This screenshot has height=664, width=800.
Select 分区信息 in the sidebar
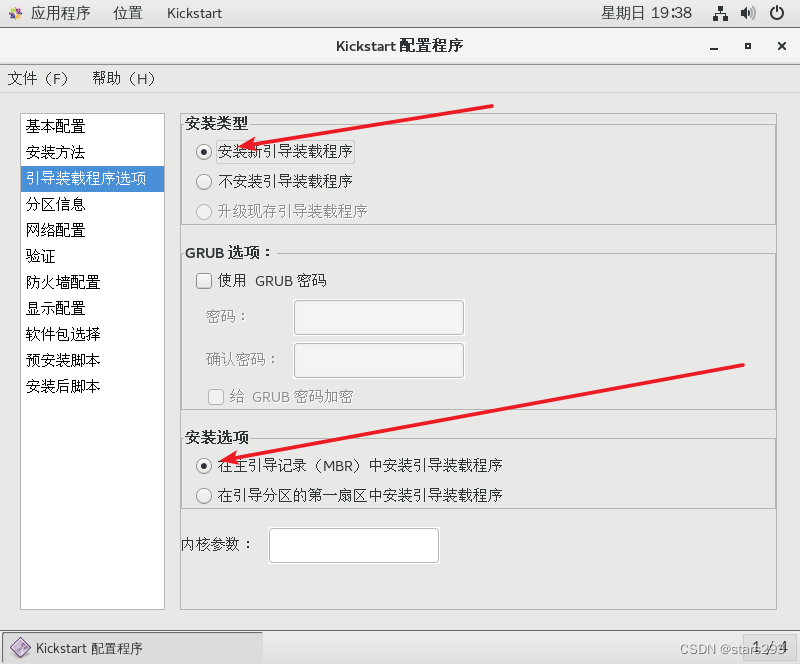pyautogui.click(x=92, y=205)
